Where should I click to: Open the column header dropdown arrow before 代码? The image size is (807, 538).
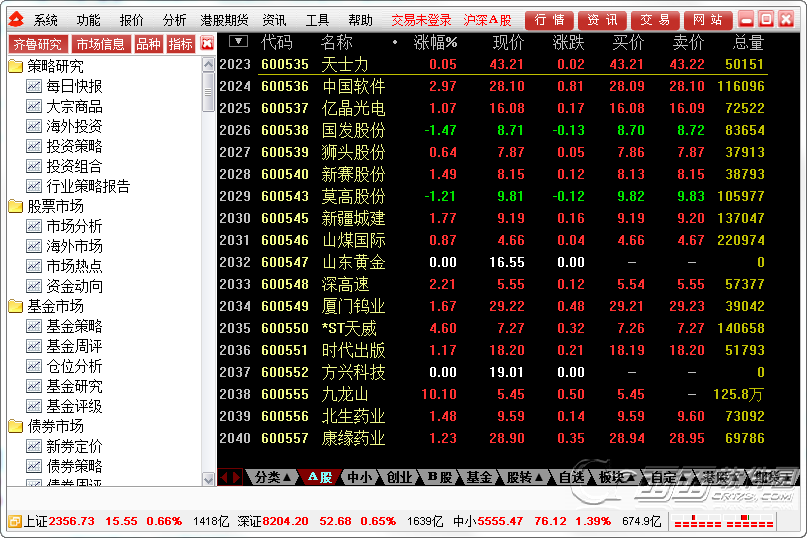[x=237, y=41]
